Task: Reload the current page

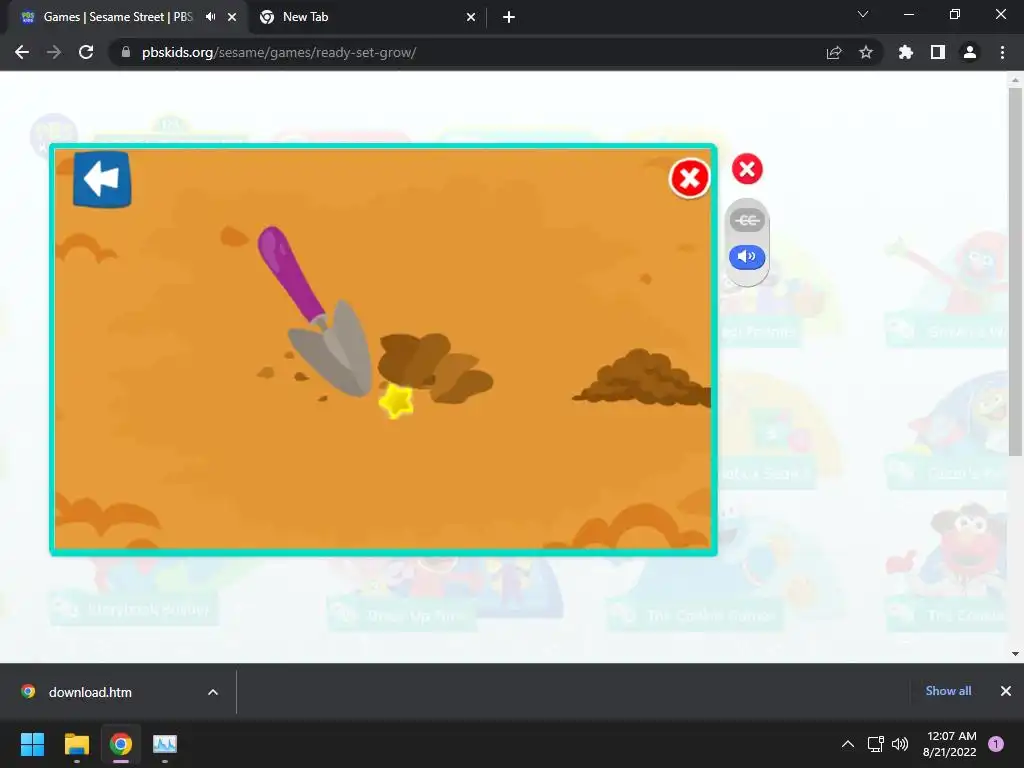Action: pyautogui.click(x=86, y=52)
